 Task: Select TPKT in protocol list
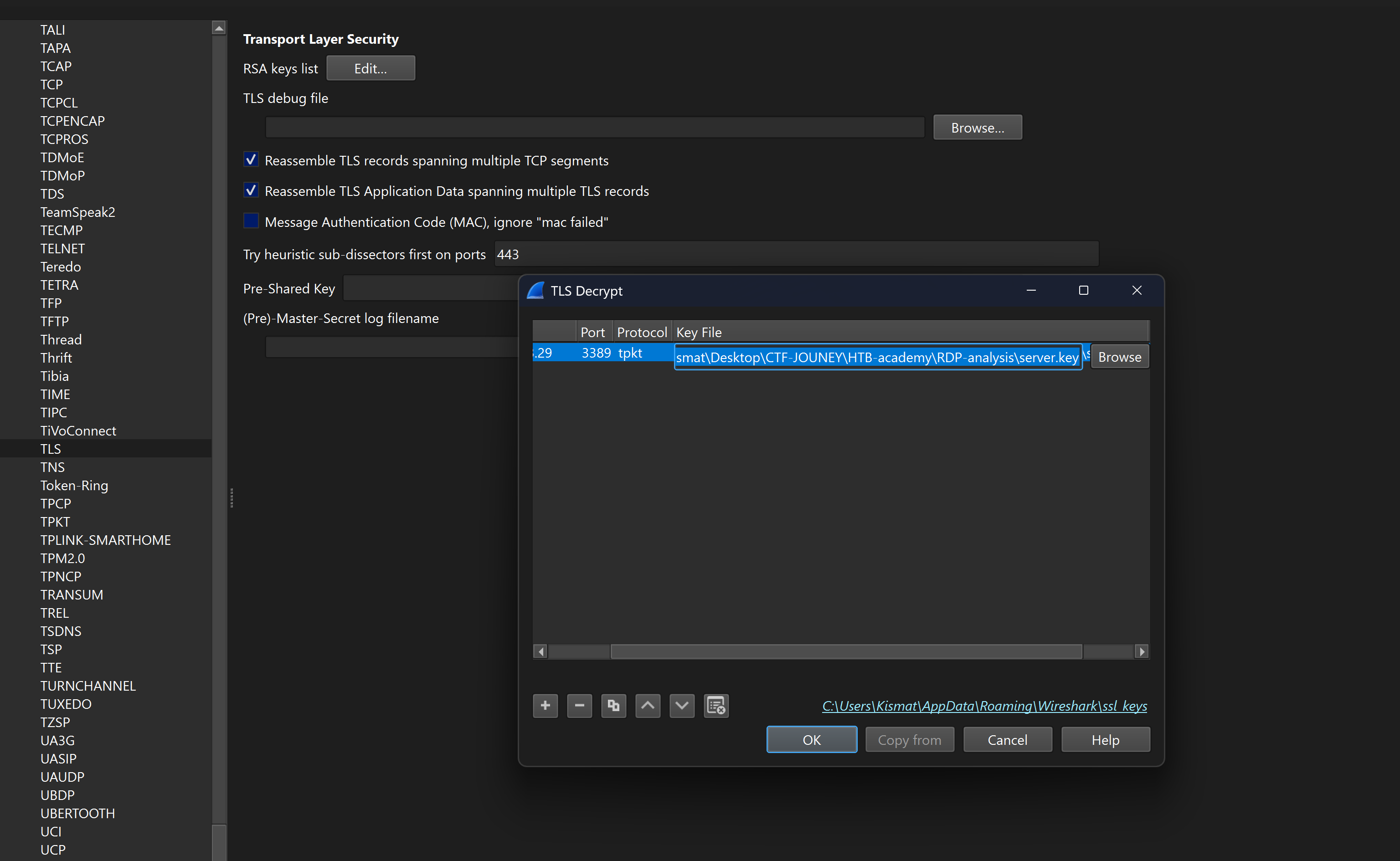pyautogui.click(x=55, y=522)
